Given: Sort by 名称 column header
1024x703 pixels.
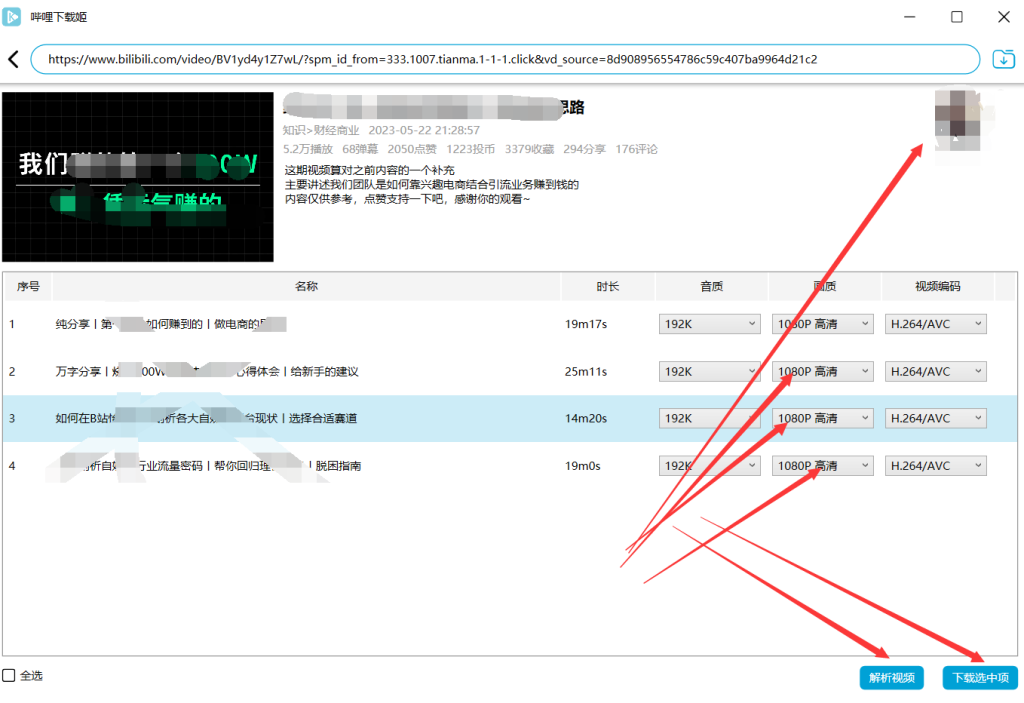Looking at the screenshot, I should [x=306, y=287].
